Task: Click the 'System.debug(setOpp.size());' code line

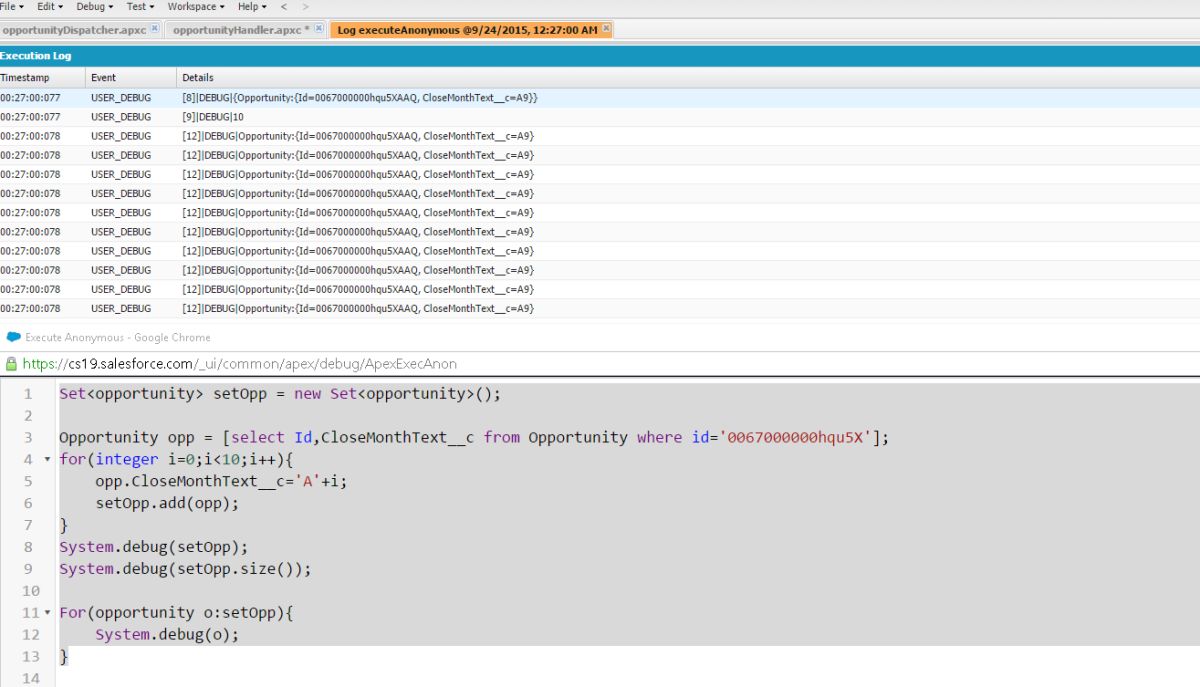Action: [x=185, y=569]
